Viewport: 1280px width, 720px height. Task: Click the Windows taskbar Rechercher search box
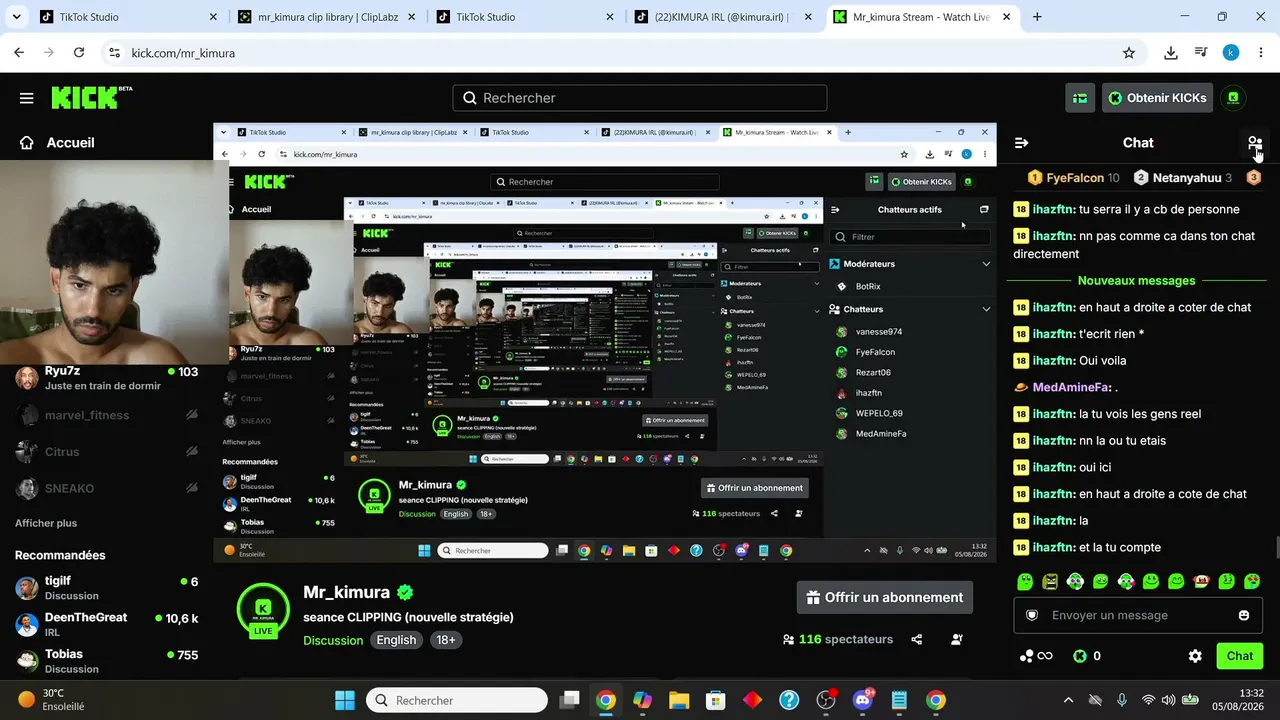[x=457, y=700]
